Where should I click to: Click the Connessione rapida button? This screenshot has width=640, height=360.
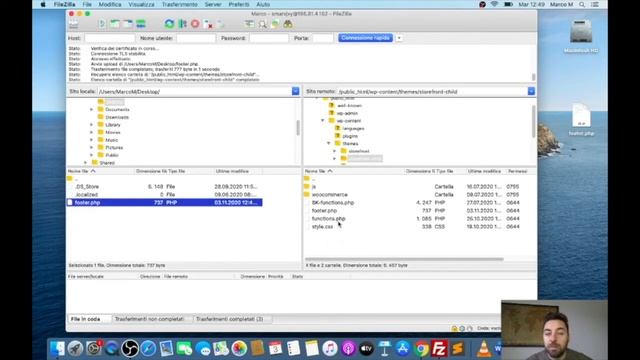(x=365, y=38)
